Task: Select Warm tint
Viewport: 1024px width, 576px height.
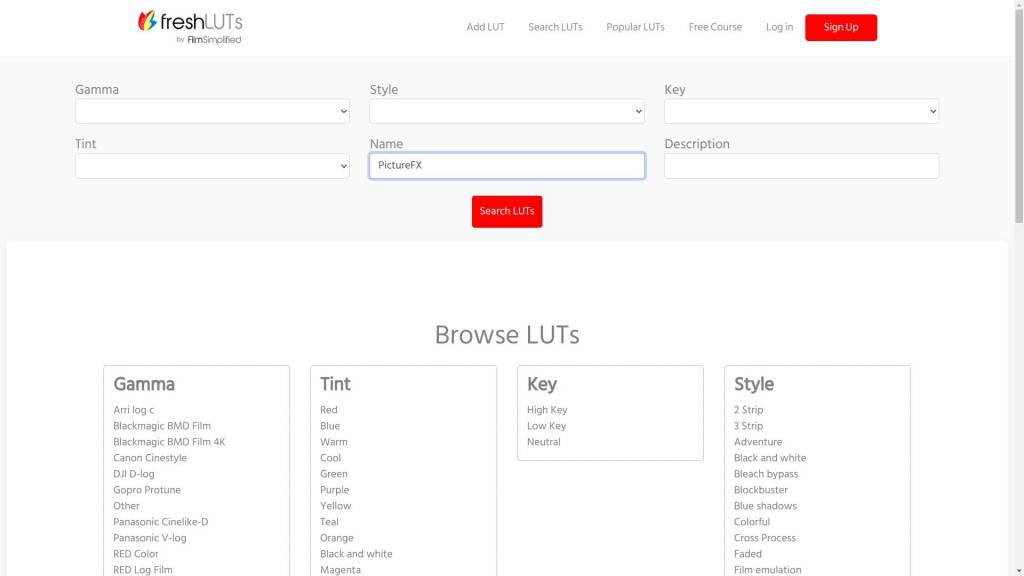Action: (x=334, y=442)
